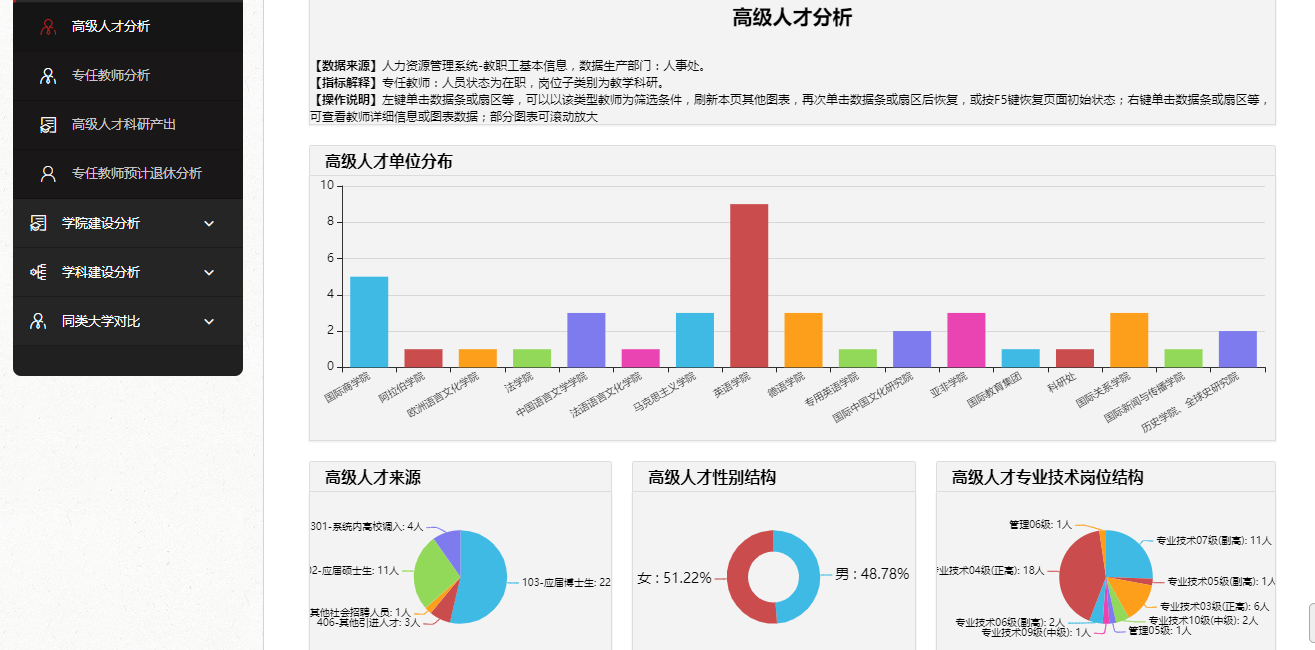Click the 国际关系学院 orange bar

point(1129,340)
